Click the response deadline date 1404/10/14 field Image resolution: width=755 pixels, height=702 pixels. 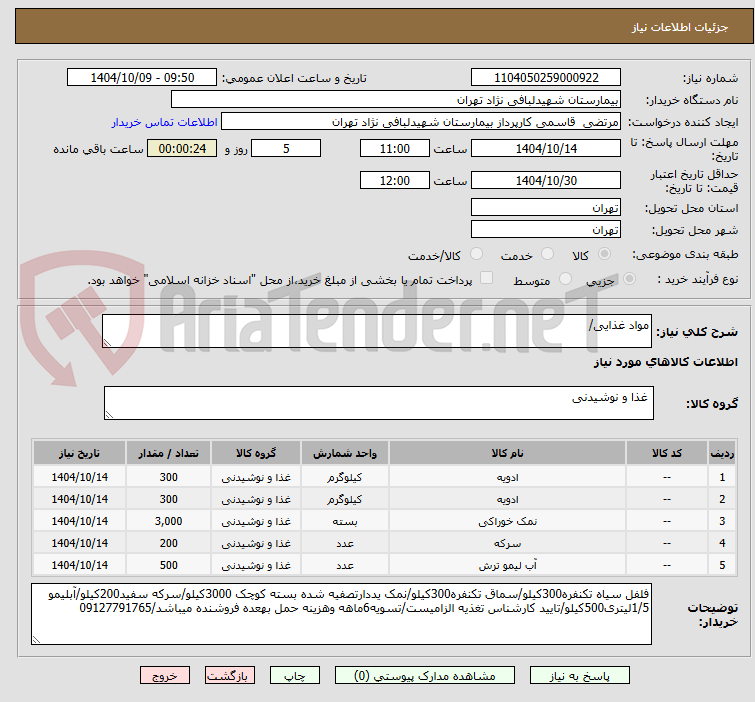(546, 148)
